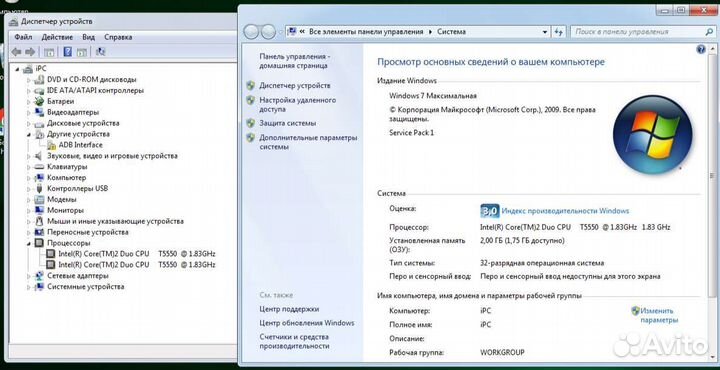The width and height of the screenshot is (720, 370).
Task: Select the ADB Interface warning device icon
Action: click(x=51, y=145)
